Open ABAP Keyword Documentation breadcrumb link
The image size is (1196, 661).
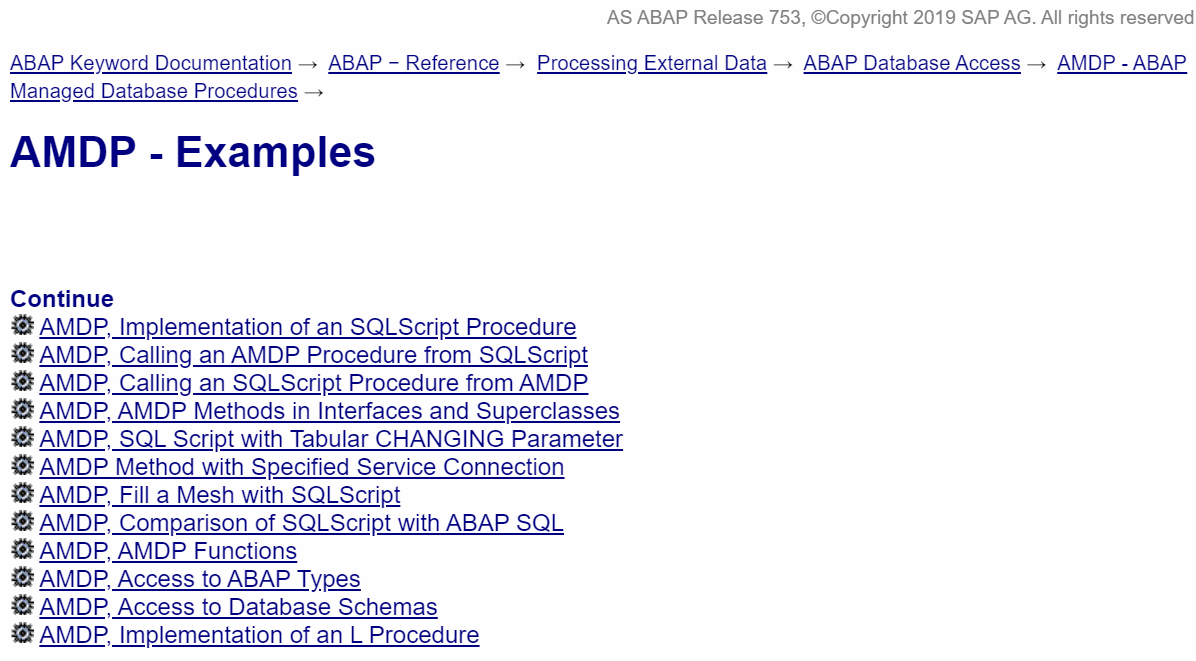[x=151, y=63]
